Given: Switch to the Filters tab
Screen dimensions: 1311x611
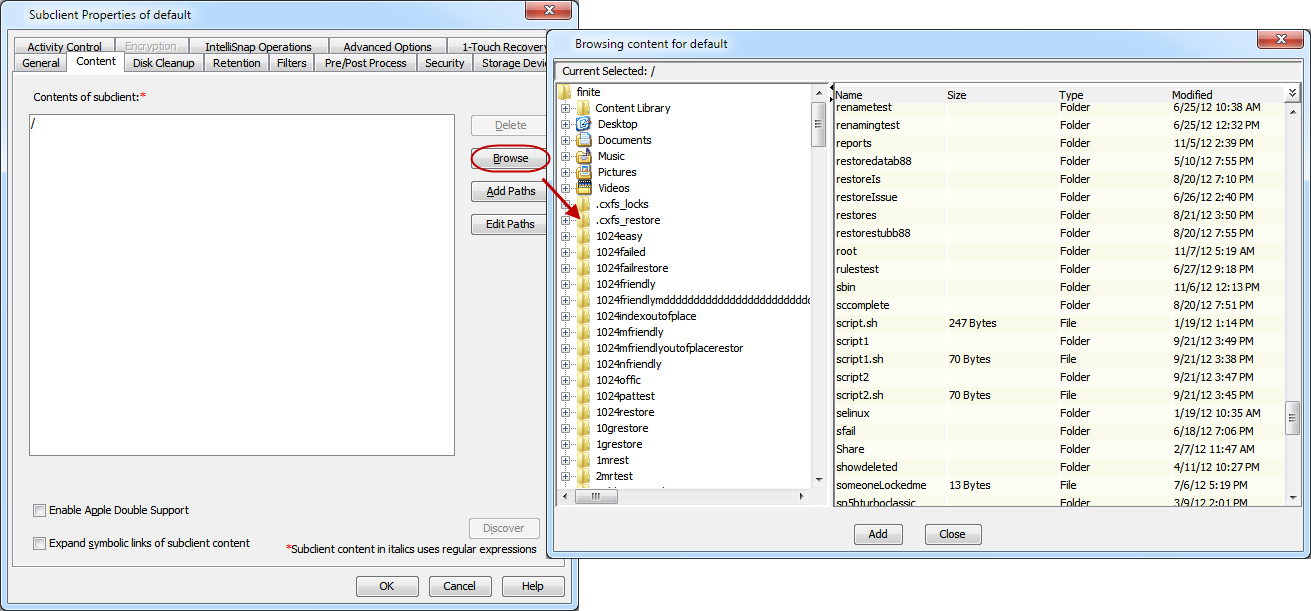Looking at the screenshot, I should pos(291,62).
